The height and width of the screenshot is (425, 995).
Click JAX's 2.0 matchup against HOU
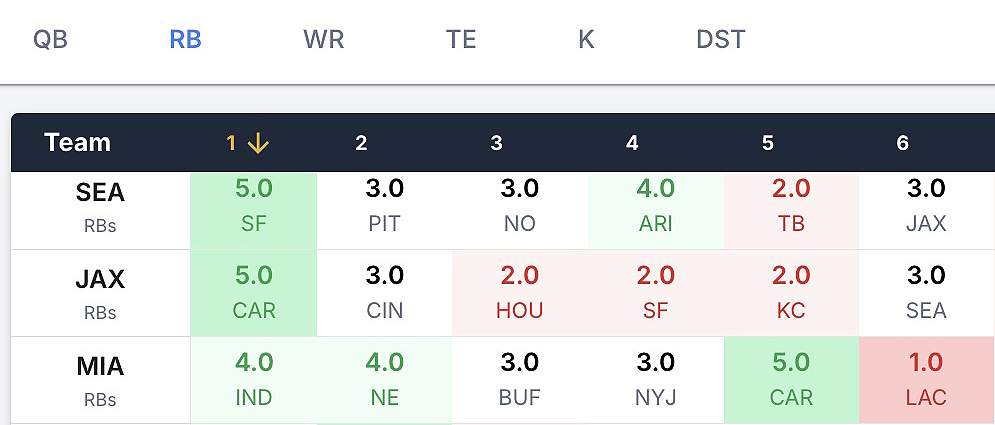520,292
